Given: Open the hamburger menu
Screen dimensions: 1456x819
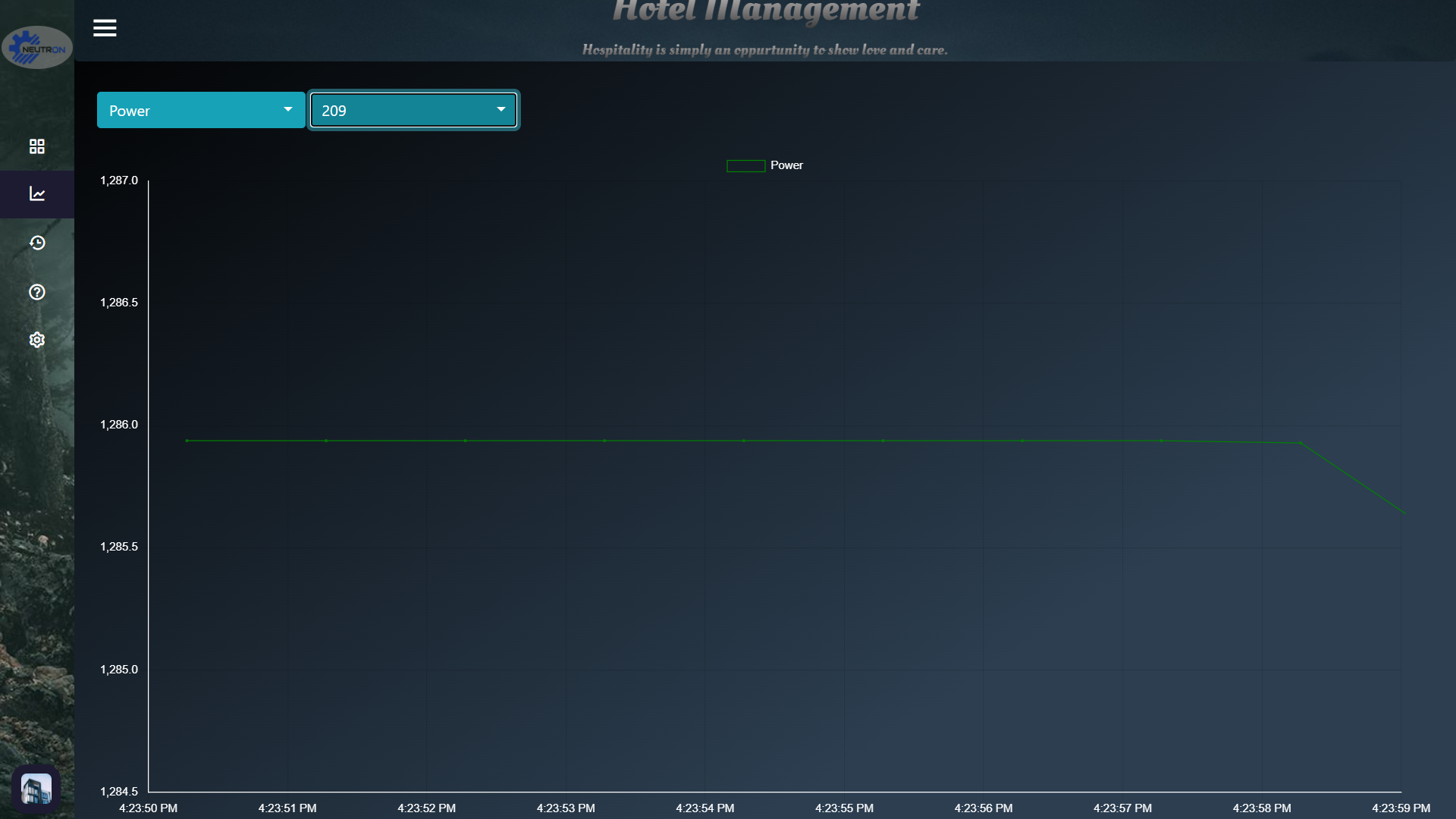Looking at the screenshot, I should click(105, 28).
